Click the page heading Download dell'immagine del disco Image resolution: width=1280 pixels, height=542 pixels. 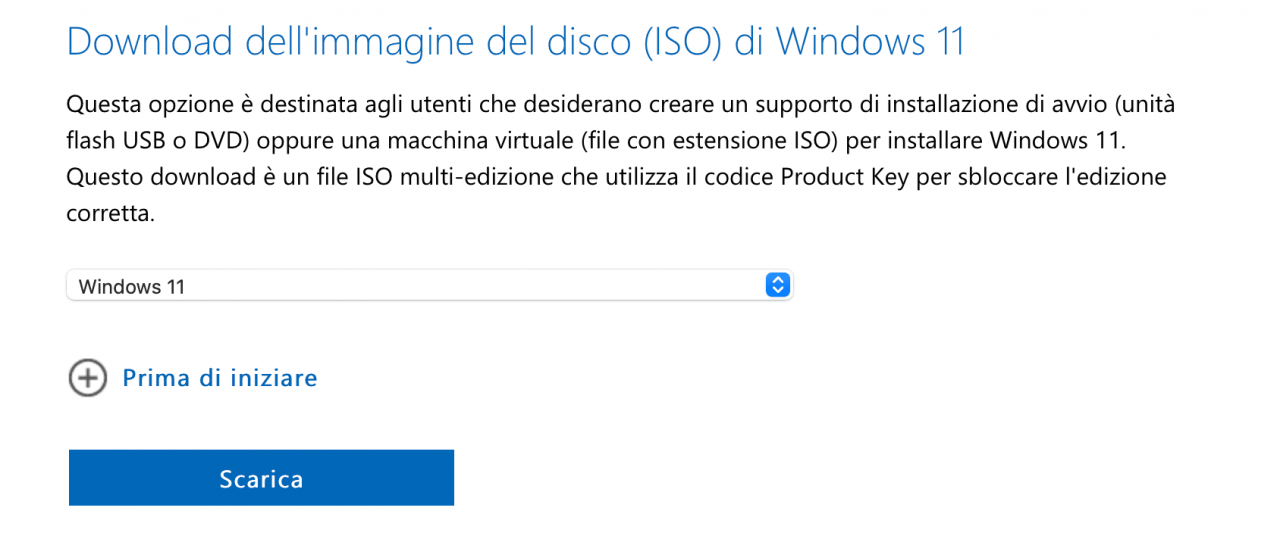pyautogui.click(x=516, y=42)
